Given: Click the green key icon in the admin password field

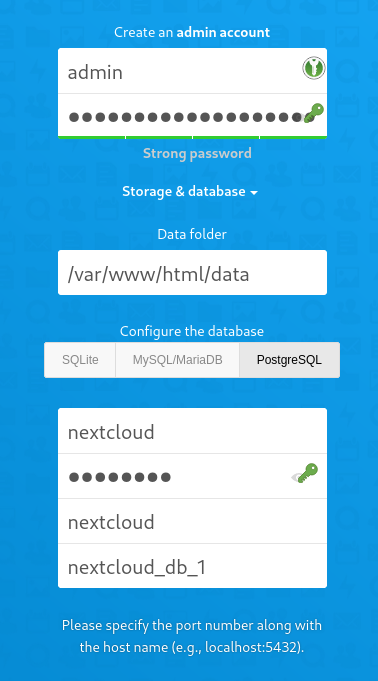Looking at the screenshot, I should [314, 113].
